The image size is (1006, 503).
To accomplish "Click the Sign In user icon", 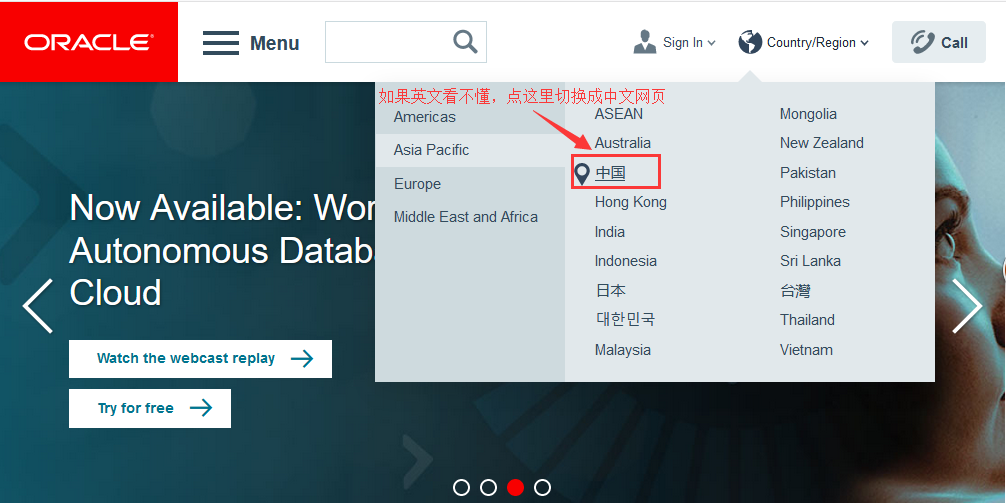I will 644,42.
